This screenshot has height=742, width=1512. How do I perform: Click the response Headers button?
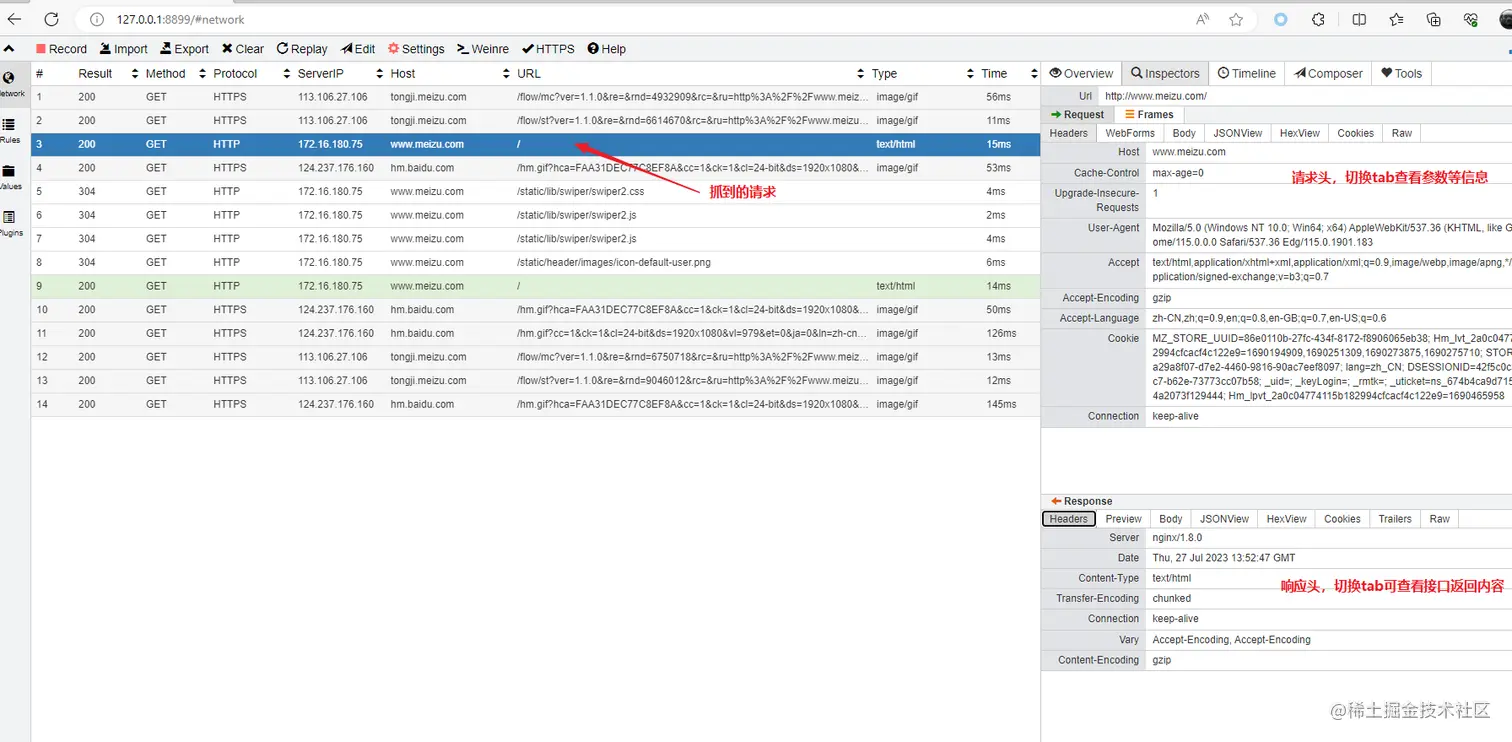(x=1068, y=519)
